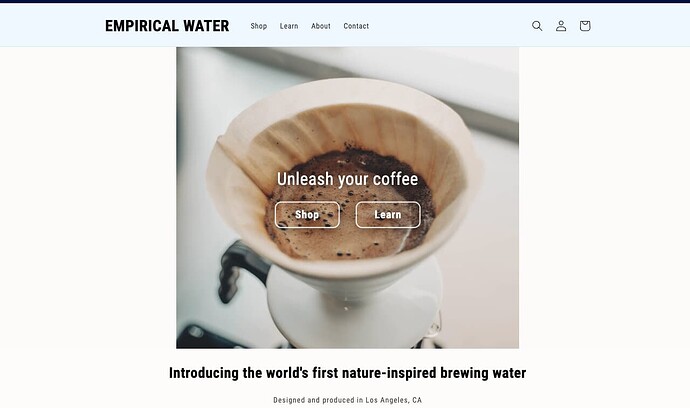Open the search magnifier icon

[537, 26]
